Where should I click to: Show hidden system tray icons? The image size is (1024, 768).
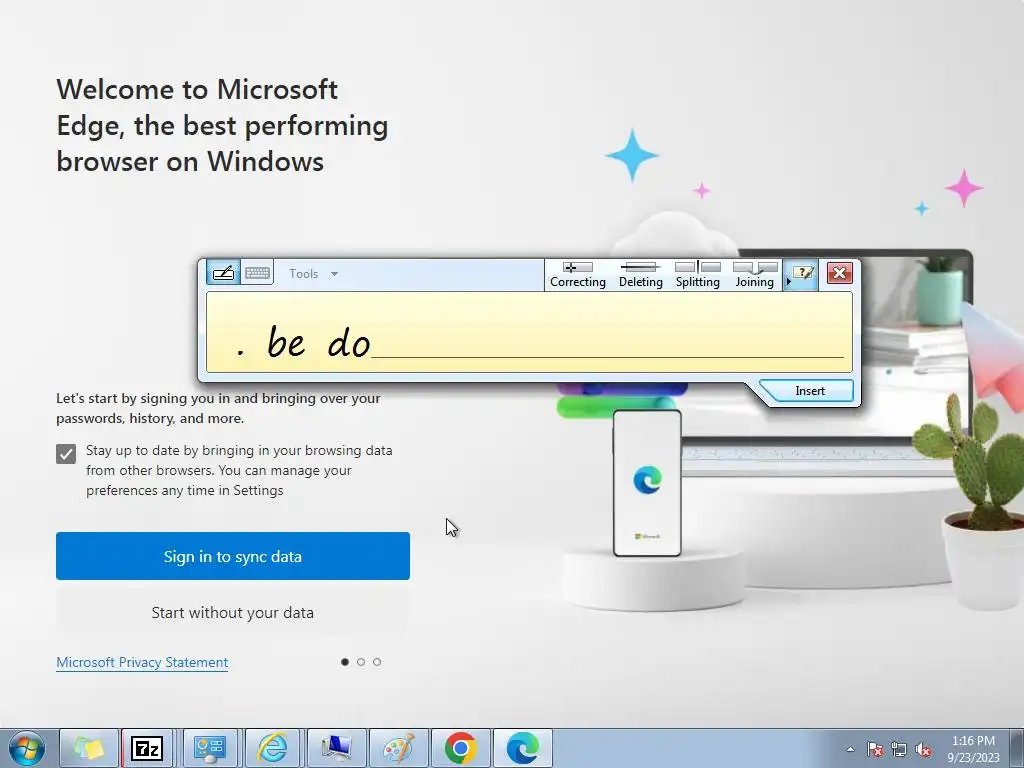click(850, 749)
